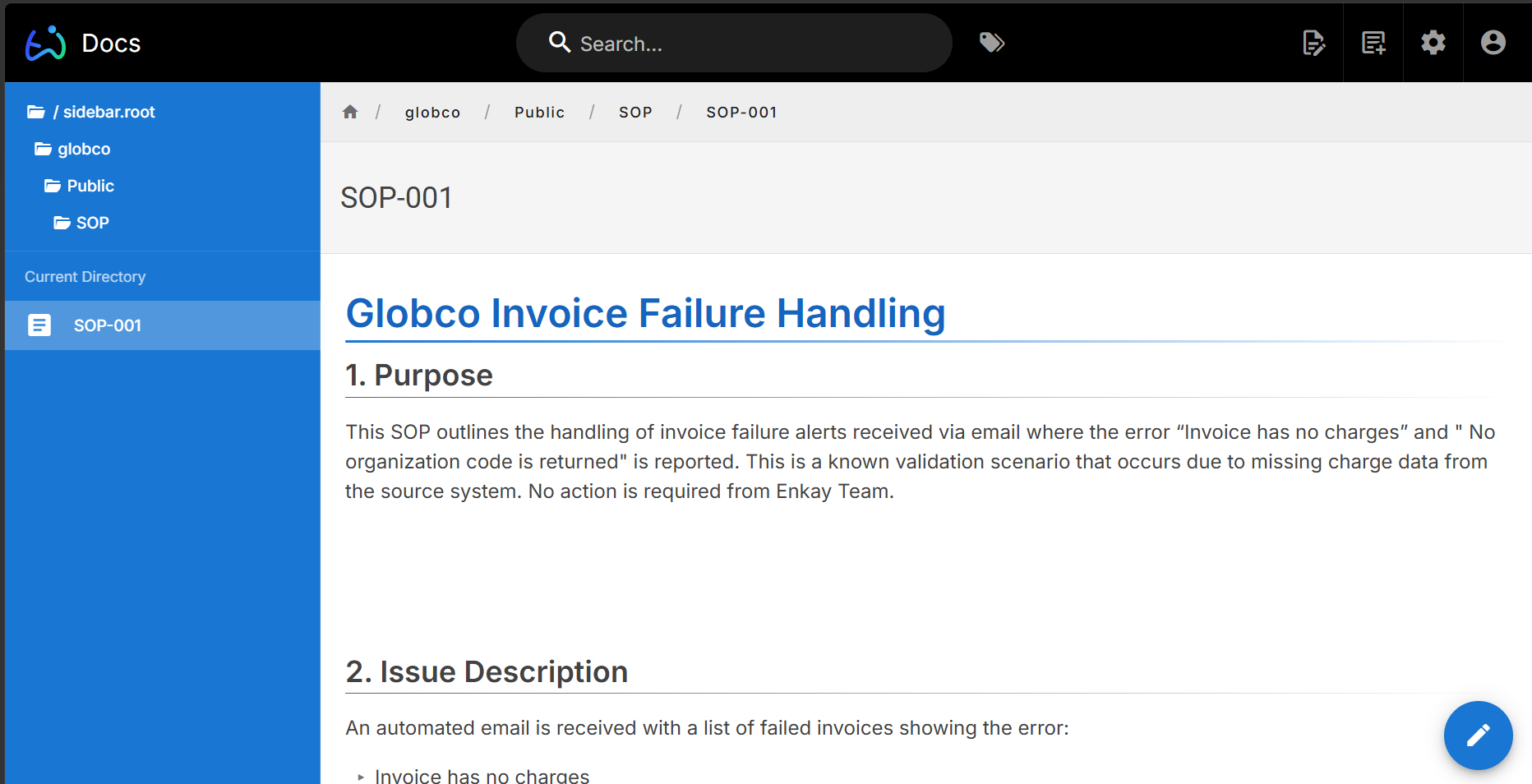Open the user account avatar icon
Viewport: 1532px width, 784px height.
pyautogui.click(x=1493, y=43)
